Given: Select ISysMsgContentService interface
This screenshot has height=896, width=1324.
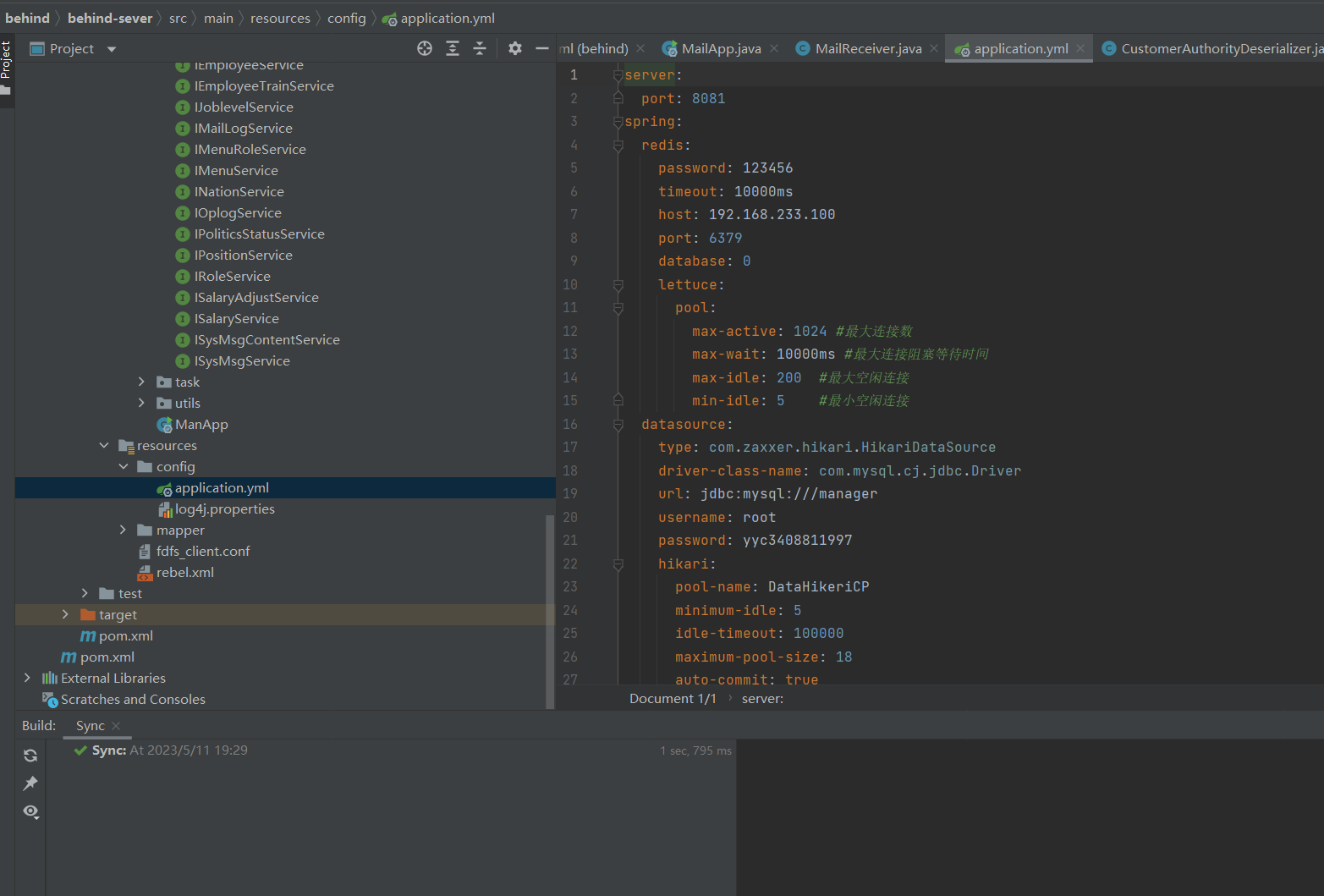Looking at the screenshot, I should (258, 339).
